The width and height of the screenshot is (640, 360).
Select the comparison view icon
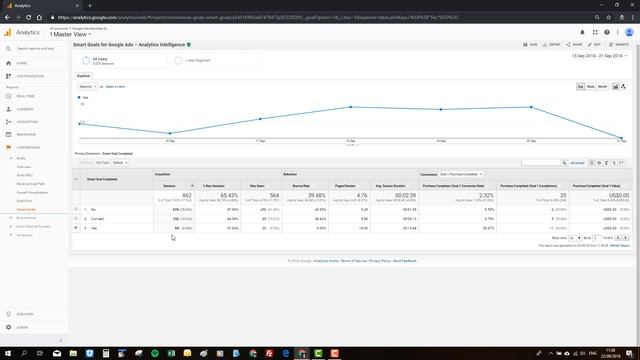click(614, 163)
